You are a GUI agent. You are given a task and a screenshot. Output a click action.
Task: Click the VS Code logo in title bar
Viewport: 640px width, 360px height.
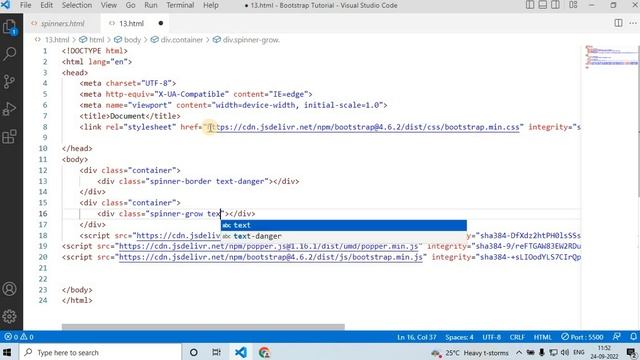6,5
